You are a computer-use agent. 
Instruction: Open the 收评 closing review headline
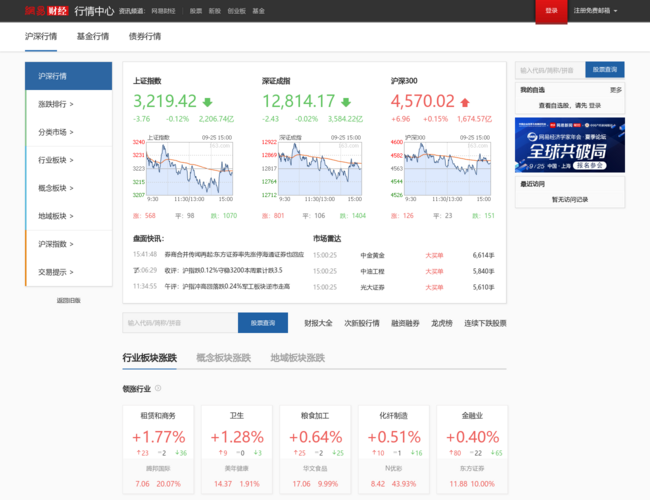coord(223,270)
